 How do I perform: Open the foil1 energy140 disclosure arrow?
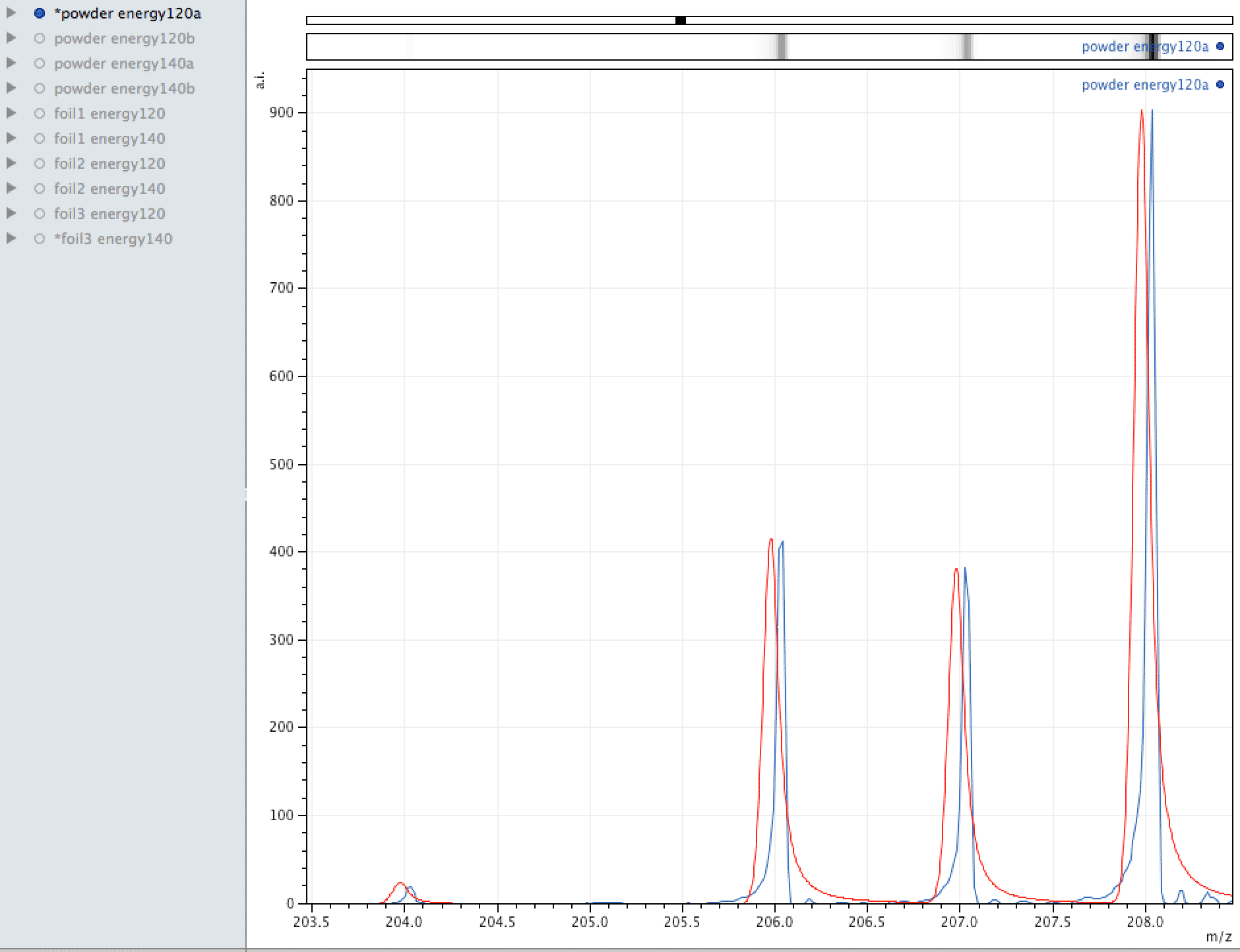(x=11, y=138)
